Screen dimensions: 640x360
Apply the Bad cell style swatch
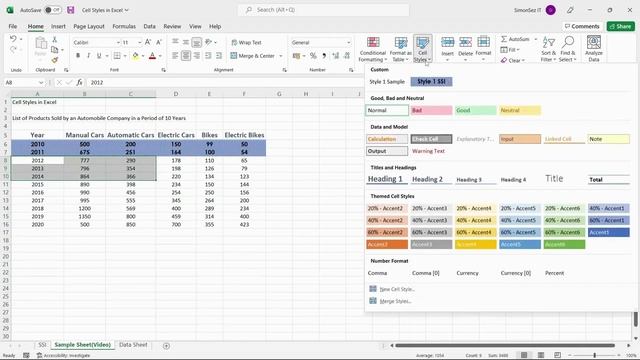click(431, 110)
